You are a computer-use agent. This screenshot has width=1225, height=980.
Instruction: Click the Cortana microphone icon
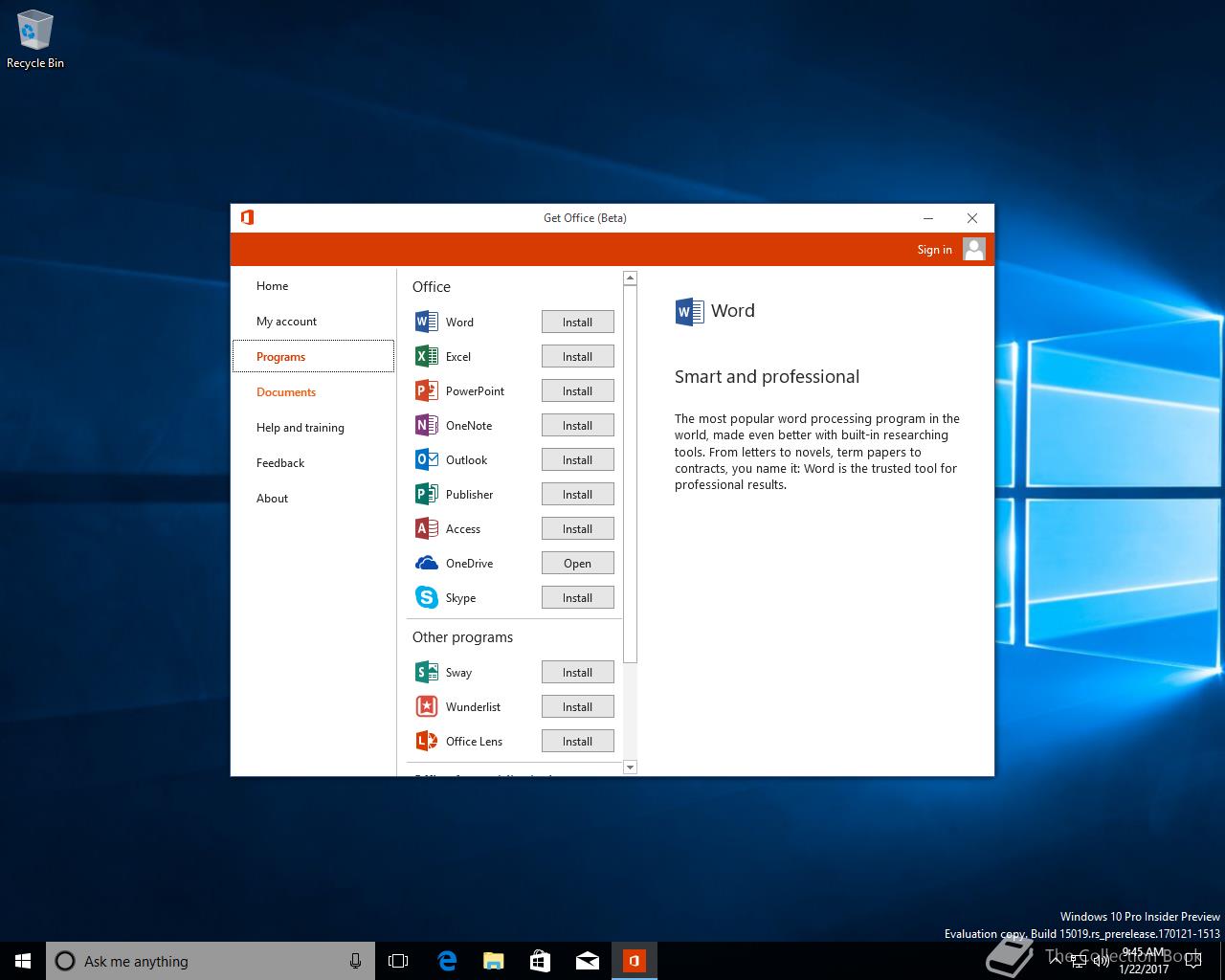pos(355,961)
